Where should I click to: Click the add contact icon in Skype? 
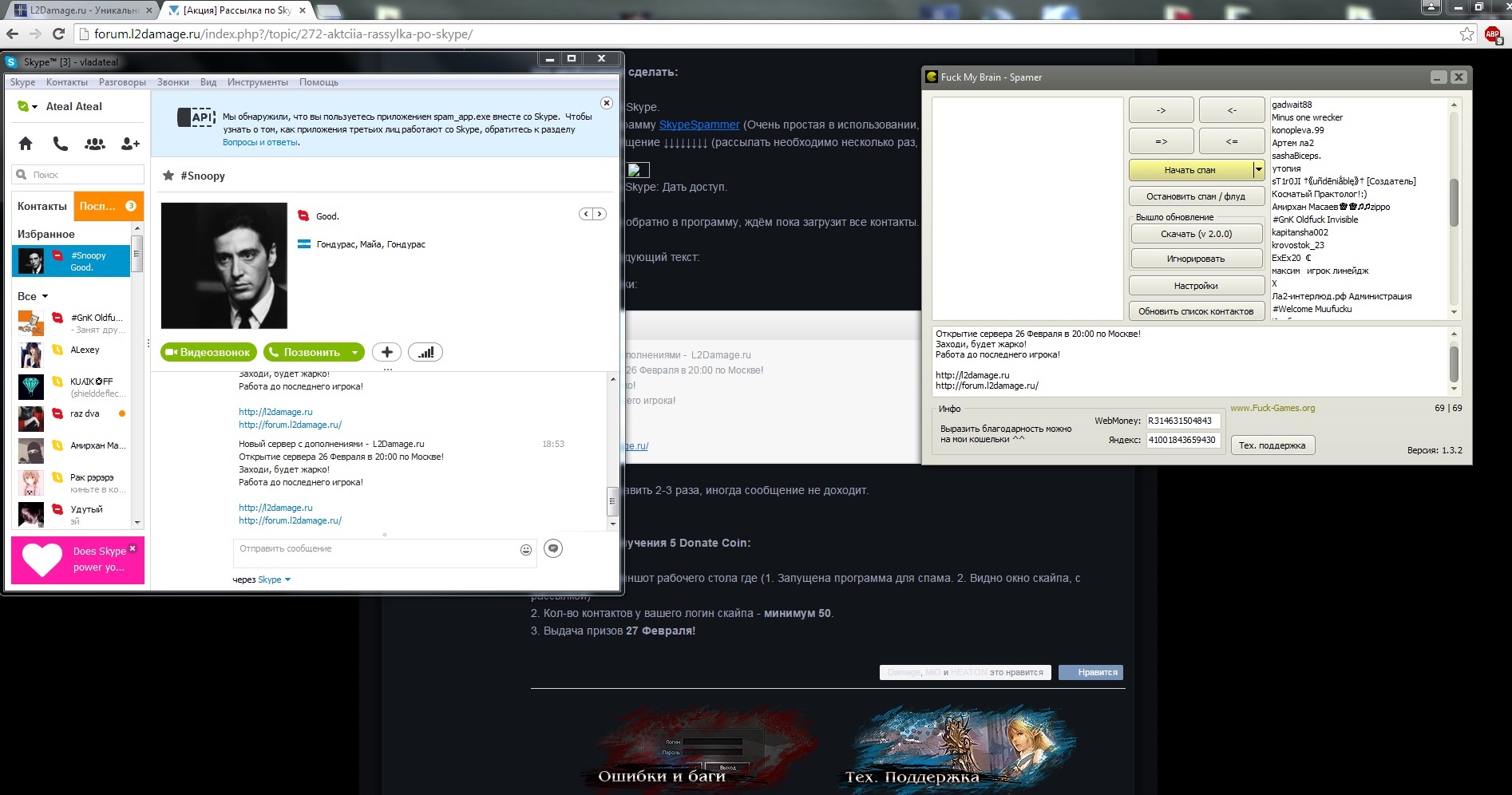(x=130, y=144)
